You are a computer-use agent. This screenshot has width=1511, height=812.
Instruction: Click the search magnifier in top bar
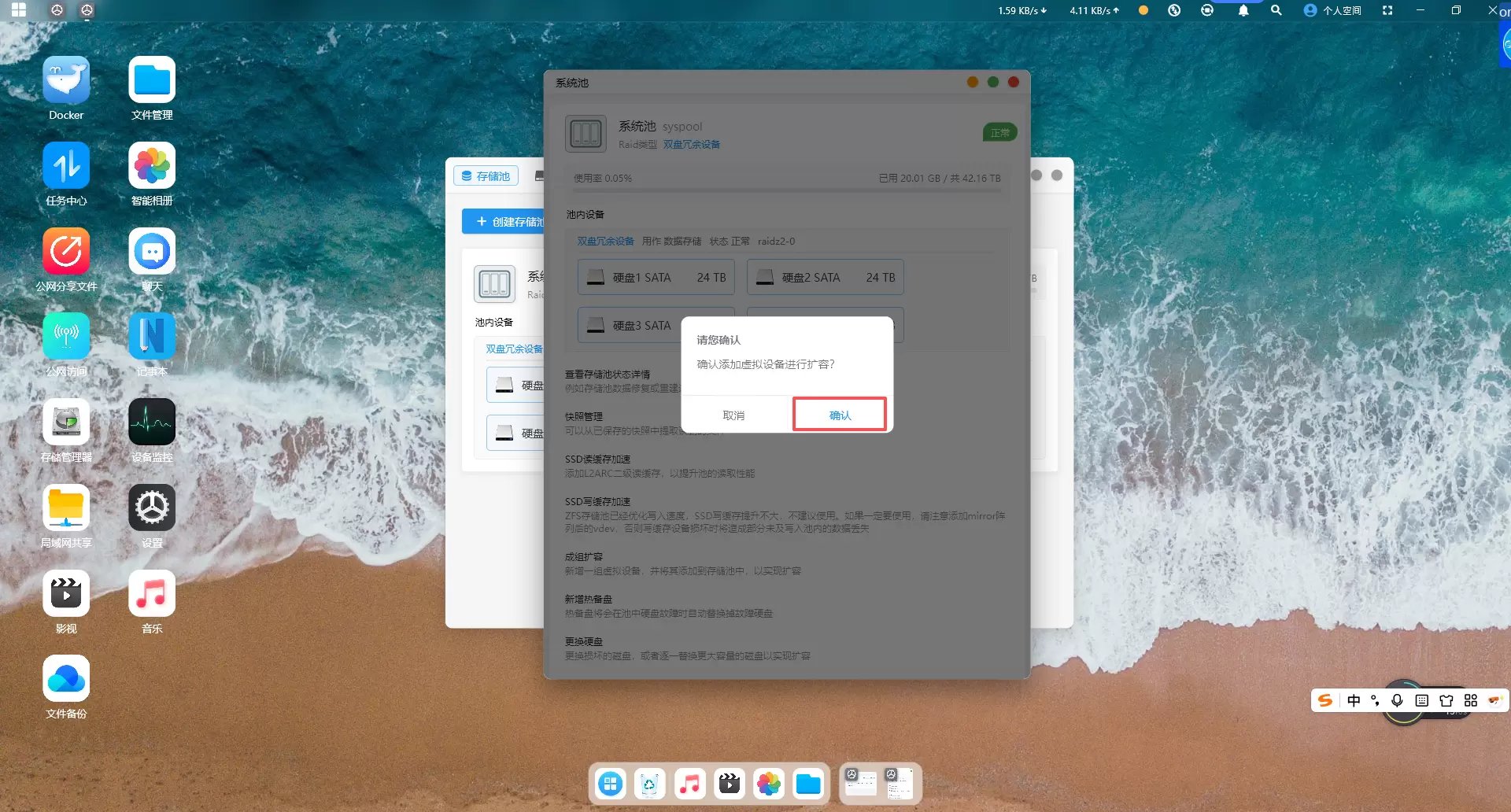click(x=1276, y=10)
